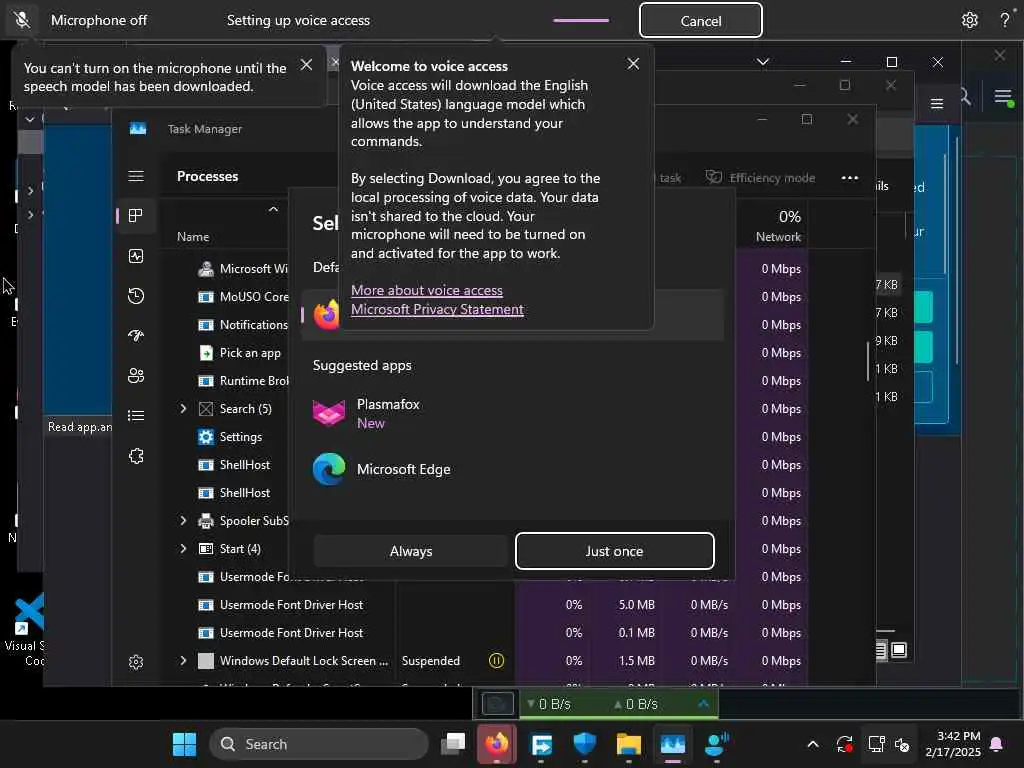The image size is (1024, 768).
Task: Sort by Name column in Task Manager
Action: tap(193, 236)
